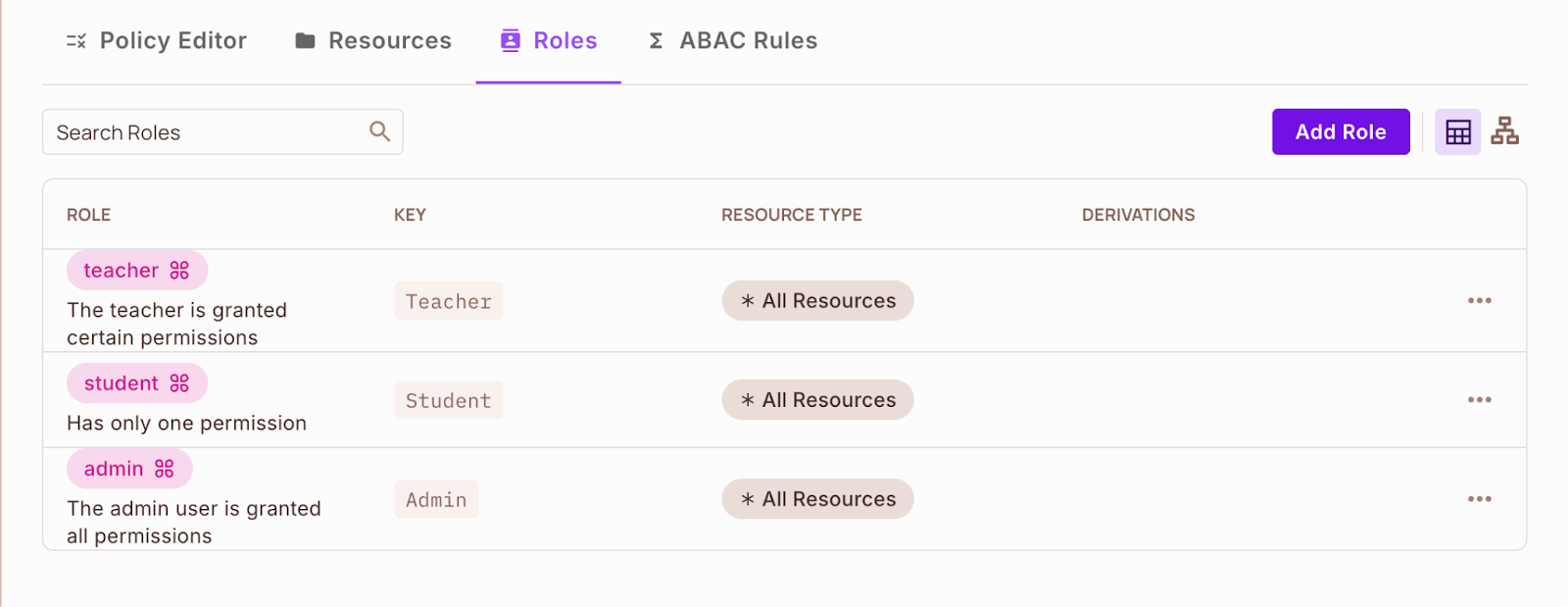Click the icon beside student role badge
1568x607 pixels.
(179, 383)
